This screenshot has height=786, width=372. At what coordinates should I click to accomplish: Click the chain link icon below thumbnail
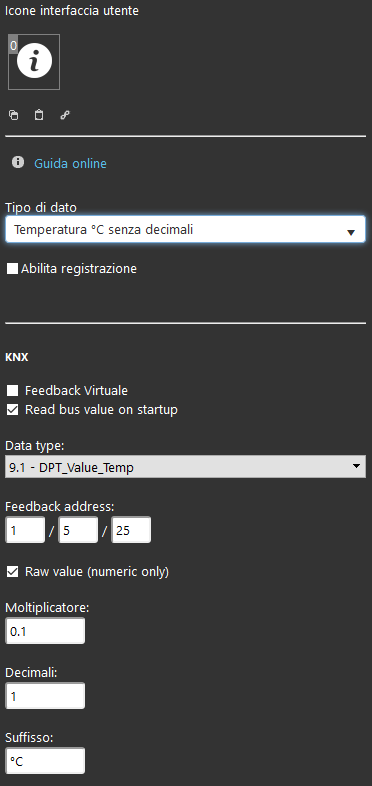click(65, 115)
